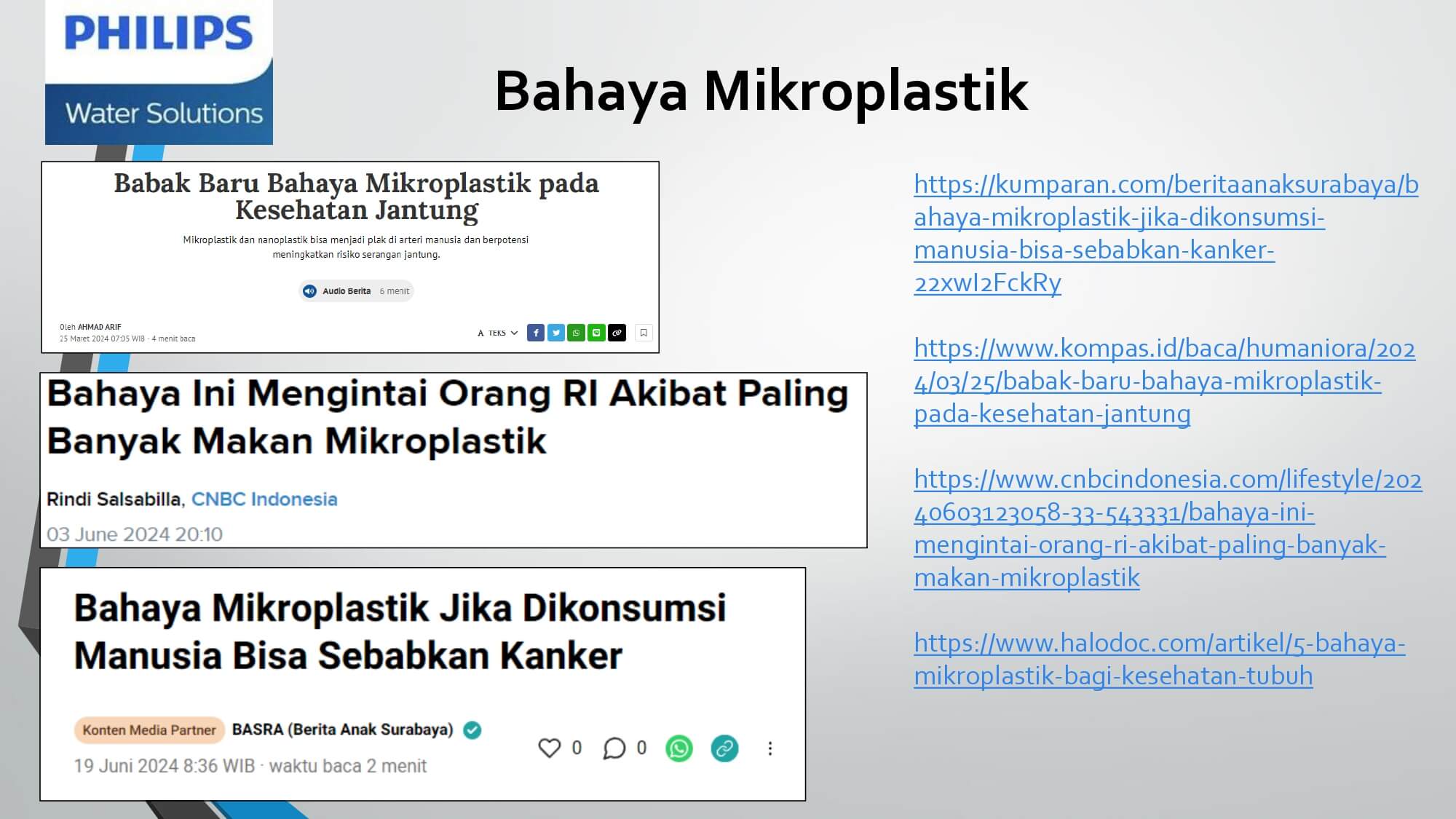
Task: Click the Twitter share icon
Action: click(556, 333)
